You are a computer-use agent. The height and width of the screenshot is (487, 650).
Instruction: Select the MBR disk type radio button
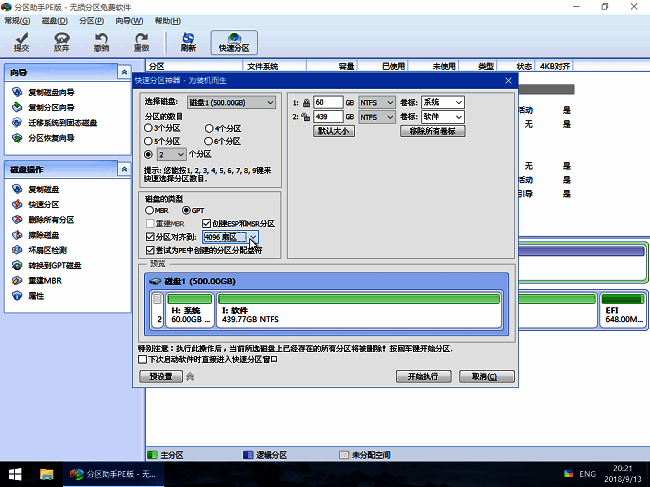[x=150, y=210]
